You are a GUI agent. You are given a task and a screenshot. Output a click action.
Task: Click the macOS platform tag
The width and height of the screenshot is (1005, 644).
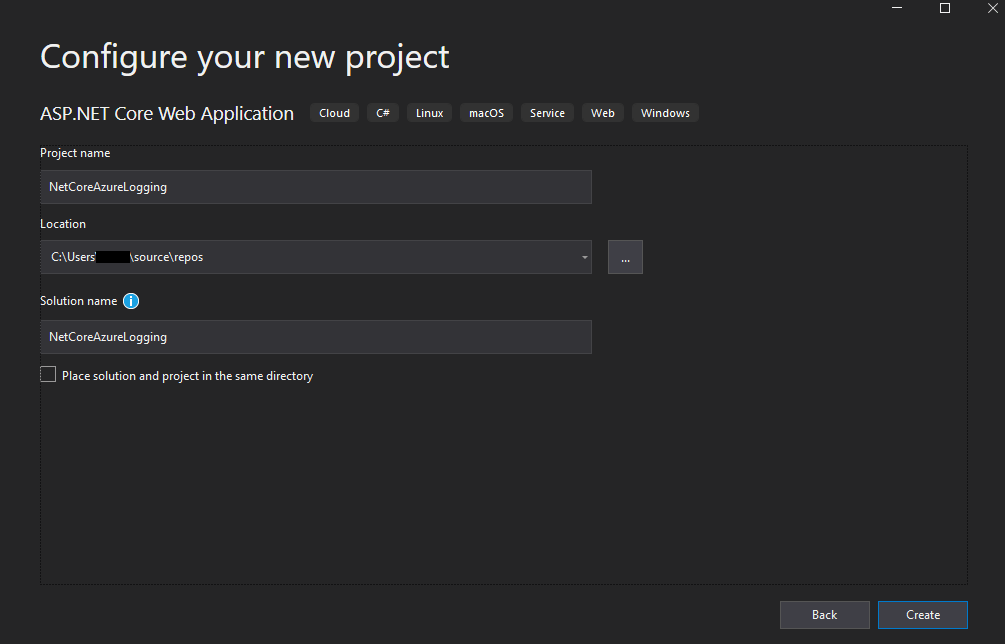coord(486,113)
